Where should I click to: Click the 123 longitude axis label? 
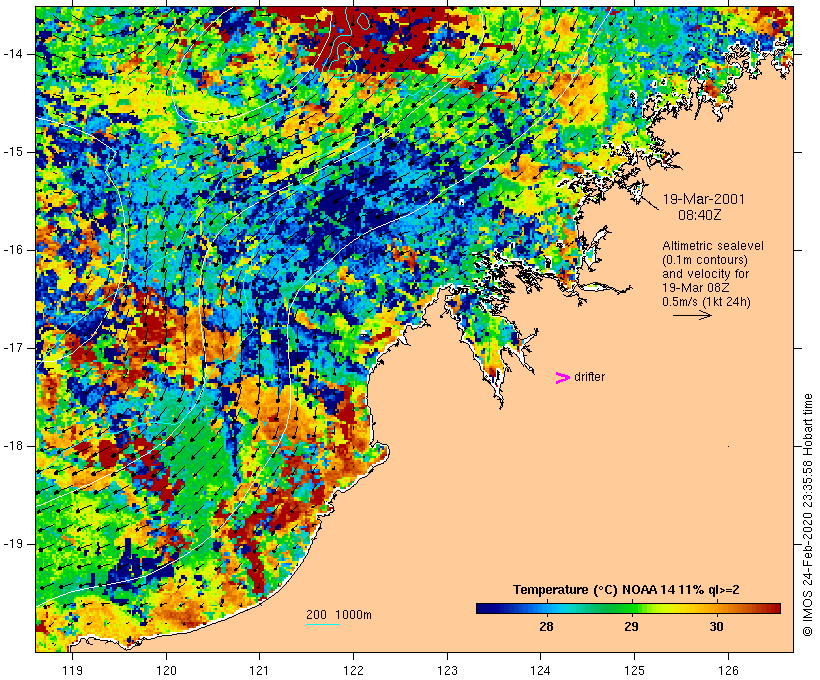pos(447,670)
